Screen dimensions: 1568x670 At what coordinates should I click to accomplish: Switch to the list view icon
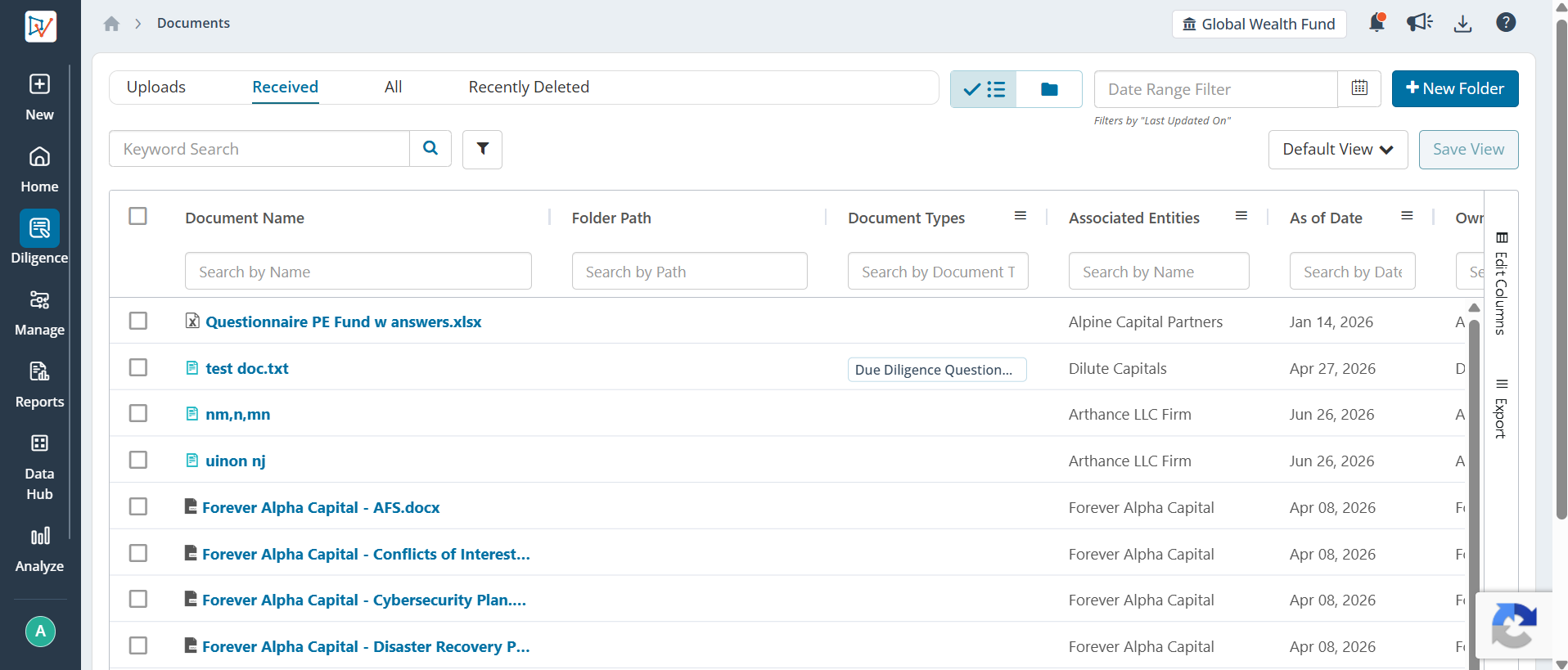click(984, 89)
